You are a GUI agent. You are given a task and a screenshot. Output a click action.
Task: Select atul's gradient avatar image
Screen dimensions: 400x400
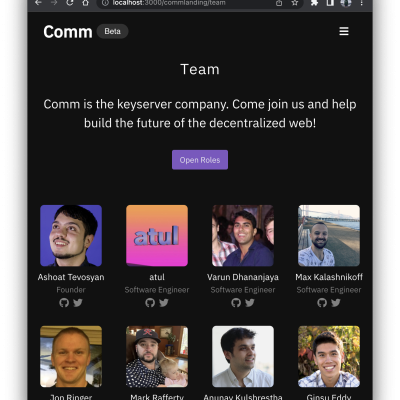pyautogui.click(x=157, y=236)
